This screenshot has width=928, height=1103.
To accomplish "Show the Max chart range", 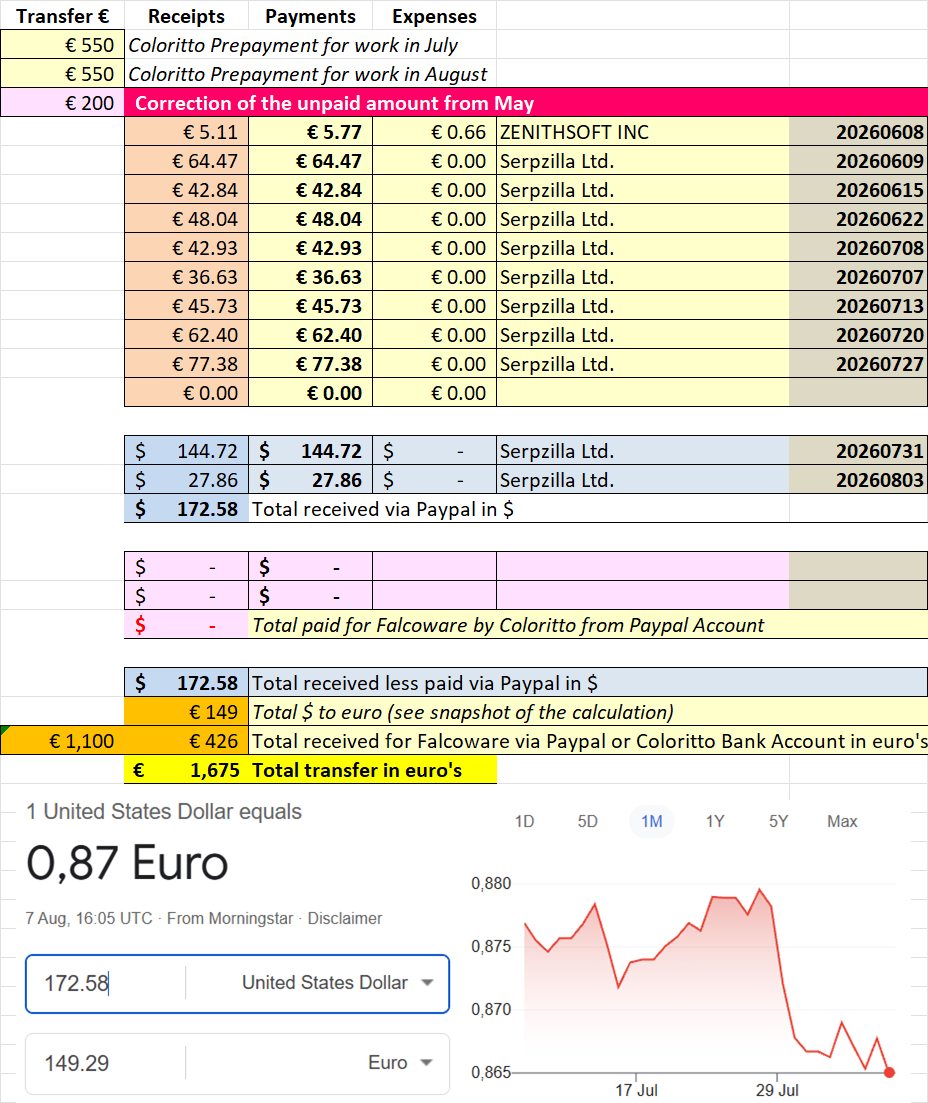I will click(x=842, y=821).
